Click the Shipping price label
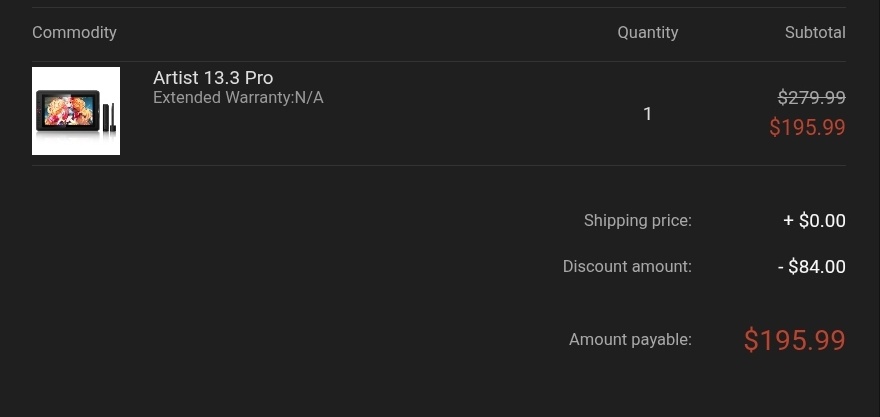880x417 pixels. click(638, 221)
